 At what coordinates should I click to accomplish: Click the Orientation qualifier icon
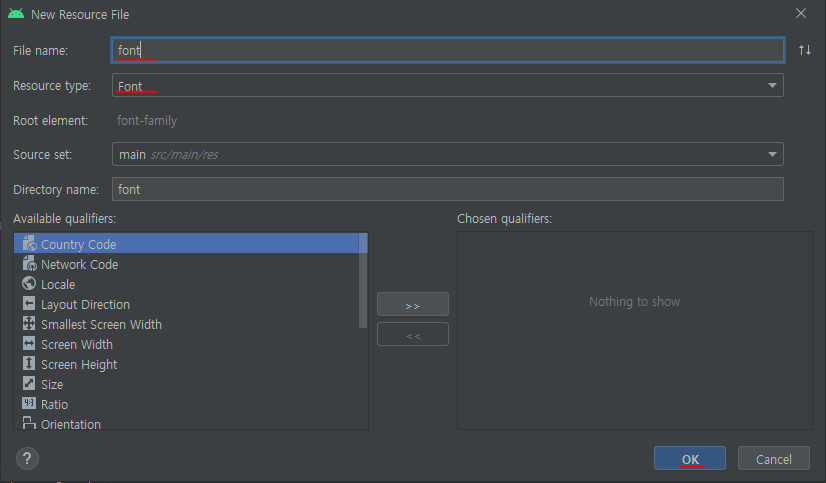[x=29, y=423]
